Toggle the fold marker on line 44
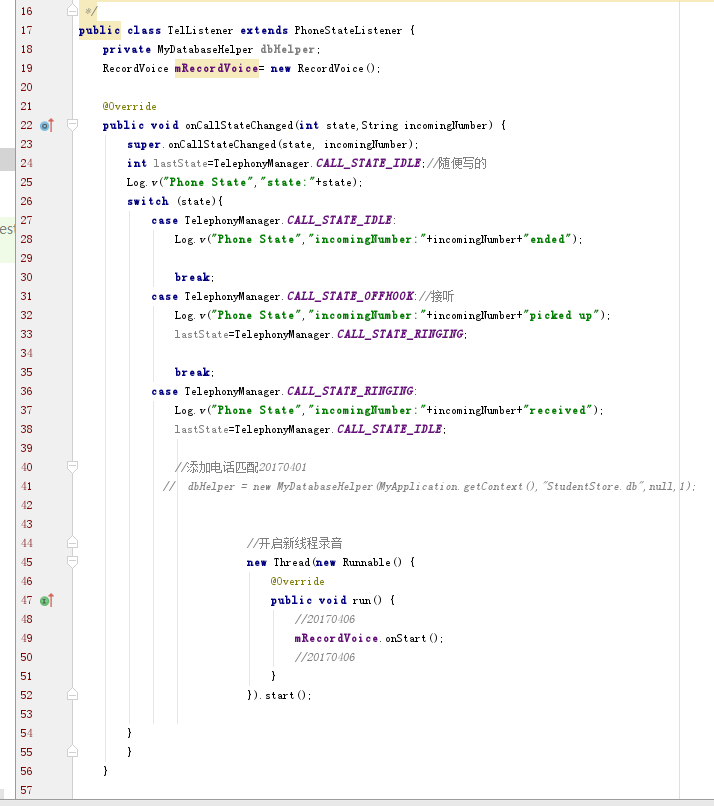The image size is (714, 806). click(72, 543)
